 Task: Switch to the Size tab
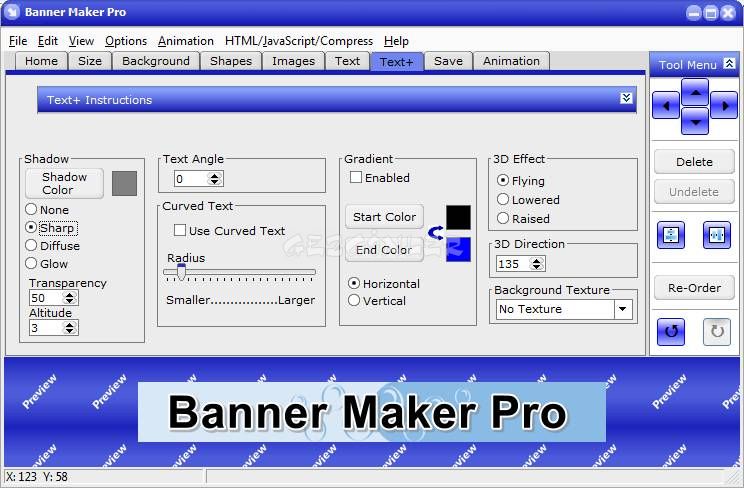[90, 61]
